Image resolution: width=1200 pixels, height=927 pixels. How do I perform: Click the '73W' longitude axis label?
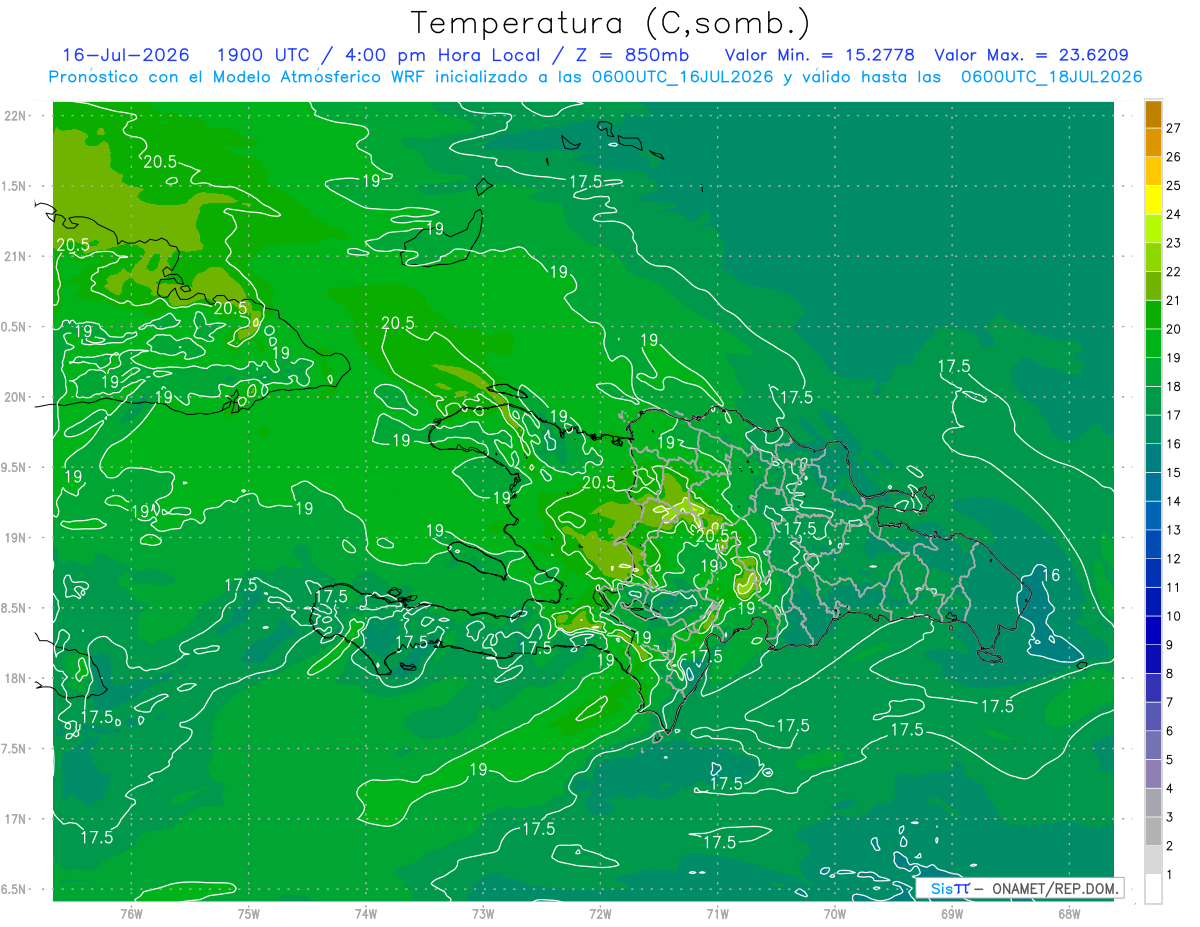483,914
